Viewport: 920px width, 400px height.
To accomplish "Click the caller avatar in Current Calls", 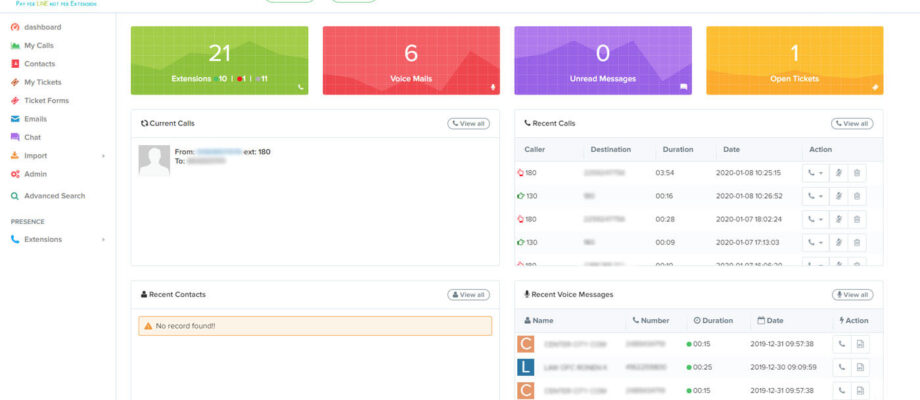I will pyautogui.click(x=154, y=160).
